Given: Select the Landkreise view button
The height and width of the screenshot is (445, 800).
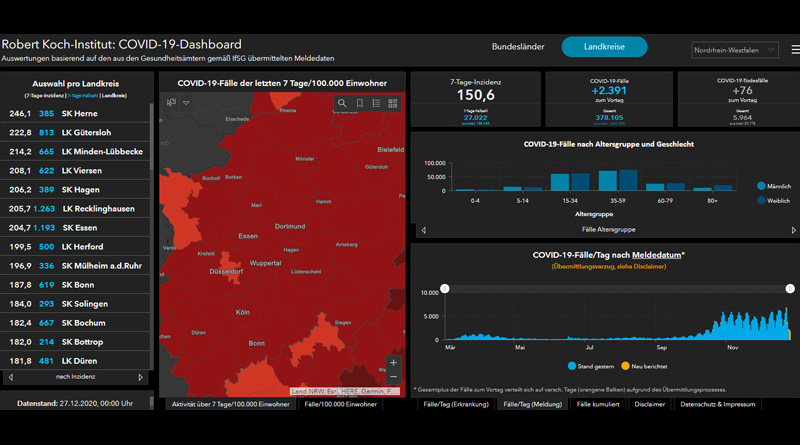Looking at the screenshot, I should coord(604,46).
